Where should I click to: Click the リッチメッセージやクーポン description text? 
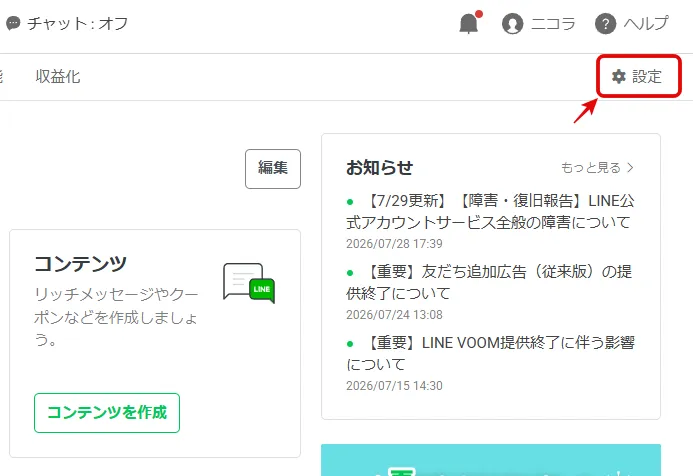point(116,317)
